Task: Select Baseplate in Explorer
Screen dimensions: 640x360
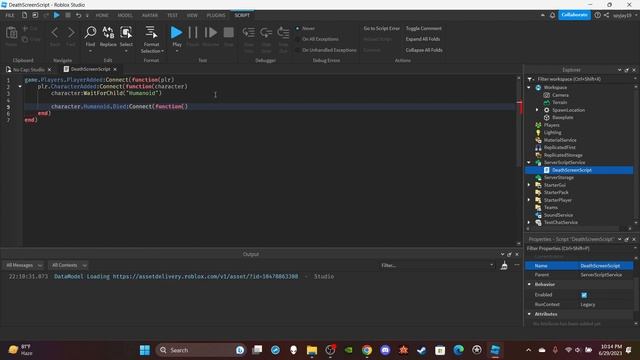Action: [x=562, y=118]
